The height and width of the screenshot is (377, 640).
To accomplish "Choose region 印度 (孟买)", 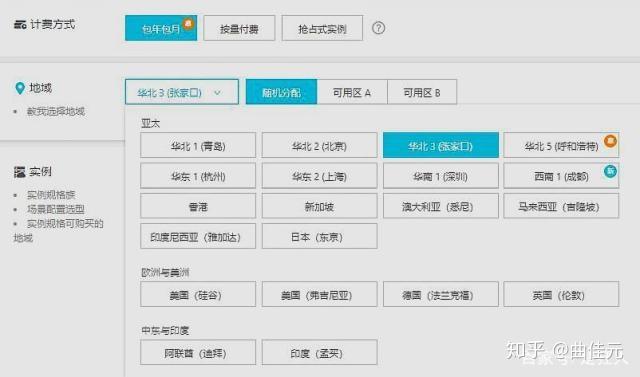I will click(x=319, y=353).
